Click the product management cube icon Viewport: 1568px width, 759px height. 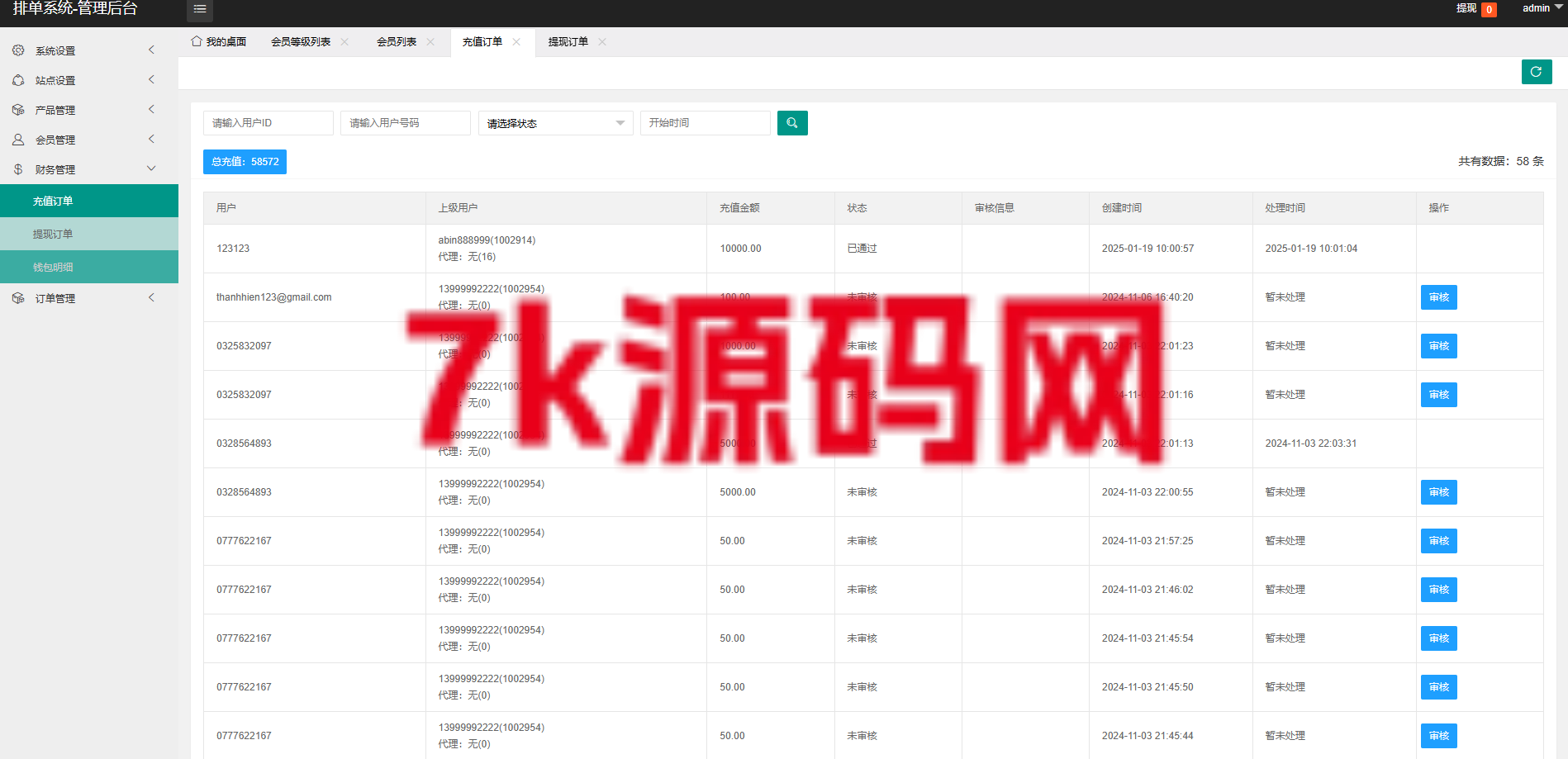(x=18, y=110)
